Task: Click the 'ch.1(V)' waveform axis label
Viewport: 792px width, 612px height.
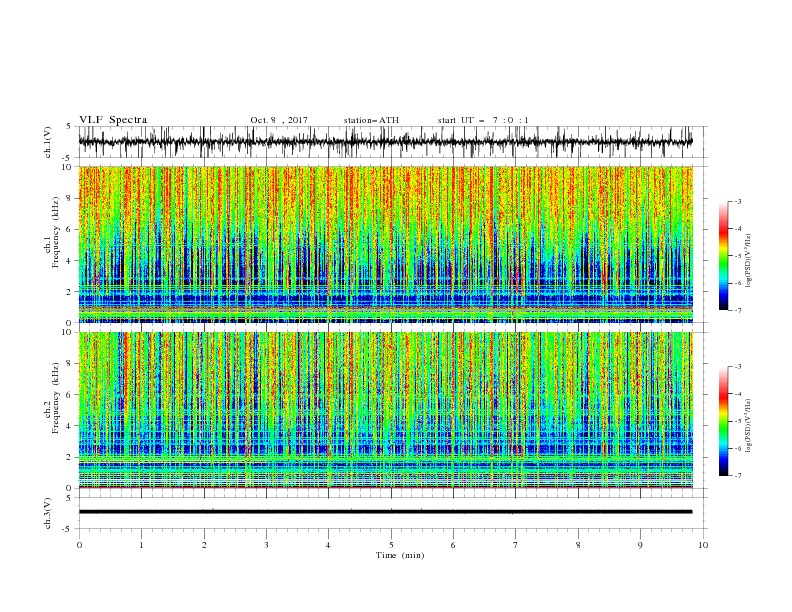Action: 48,142
